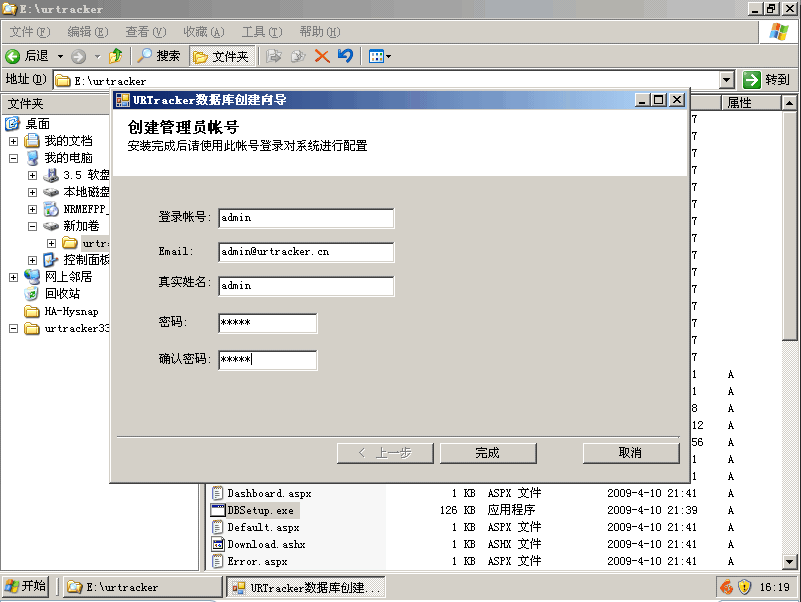Expand the Local Disk (本地磁盘) tree node
Screen dimensions: 801x602
tap(32, 192)
